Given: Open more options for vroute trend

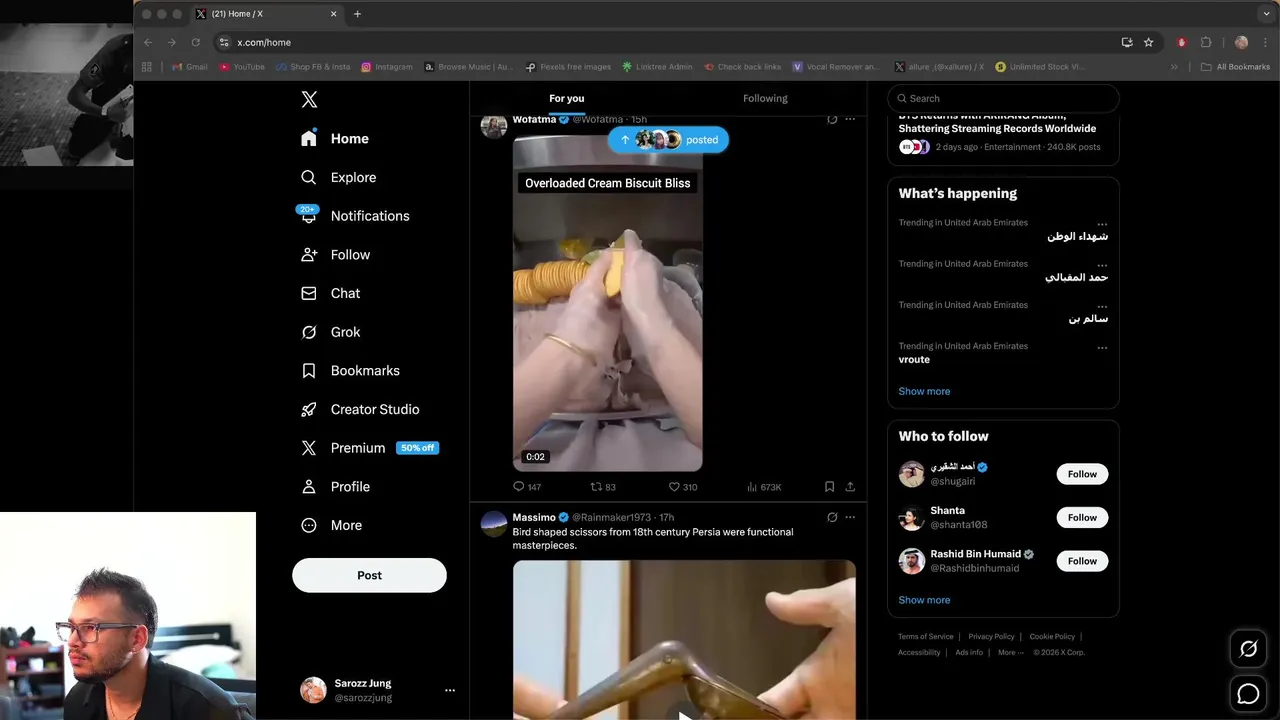Looking at the screenshot, I should point(1102,347).
